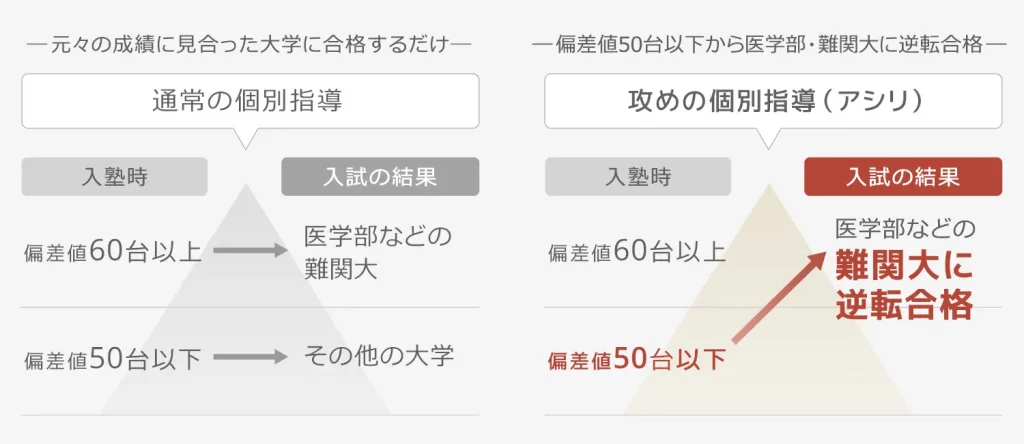This screenshot has width=1024, height=444.
Task: Click the gray arrow pointing to 医学部などの難関大
Action: 250,250
